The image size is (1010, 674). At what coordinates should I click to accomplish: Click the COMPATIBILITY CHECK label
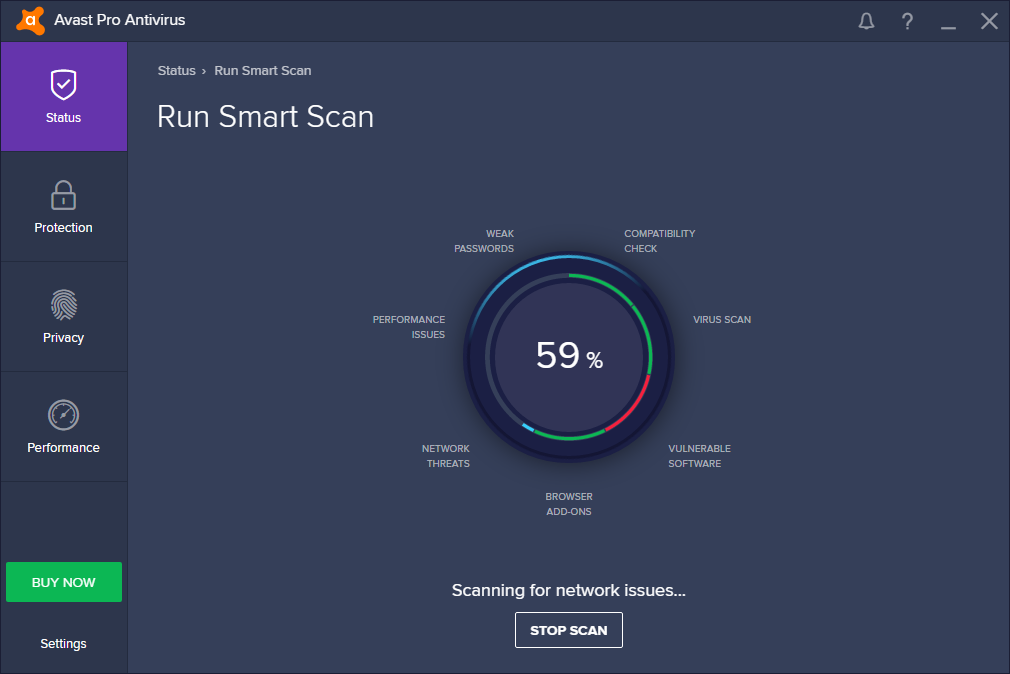[x=660, y=241]
